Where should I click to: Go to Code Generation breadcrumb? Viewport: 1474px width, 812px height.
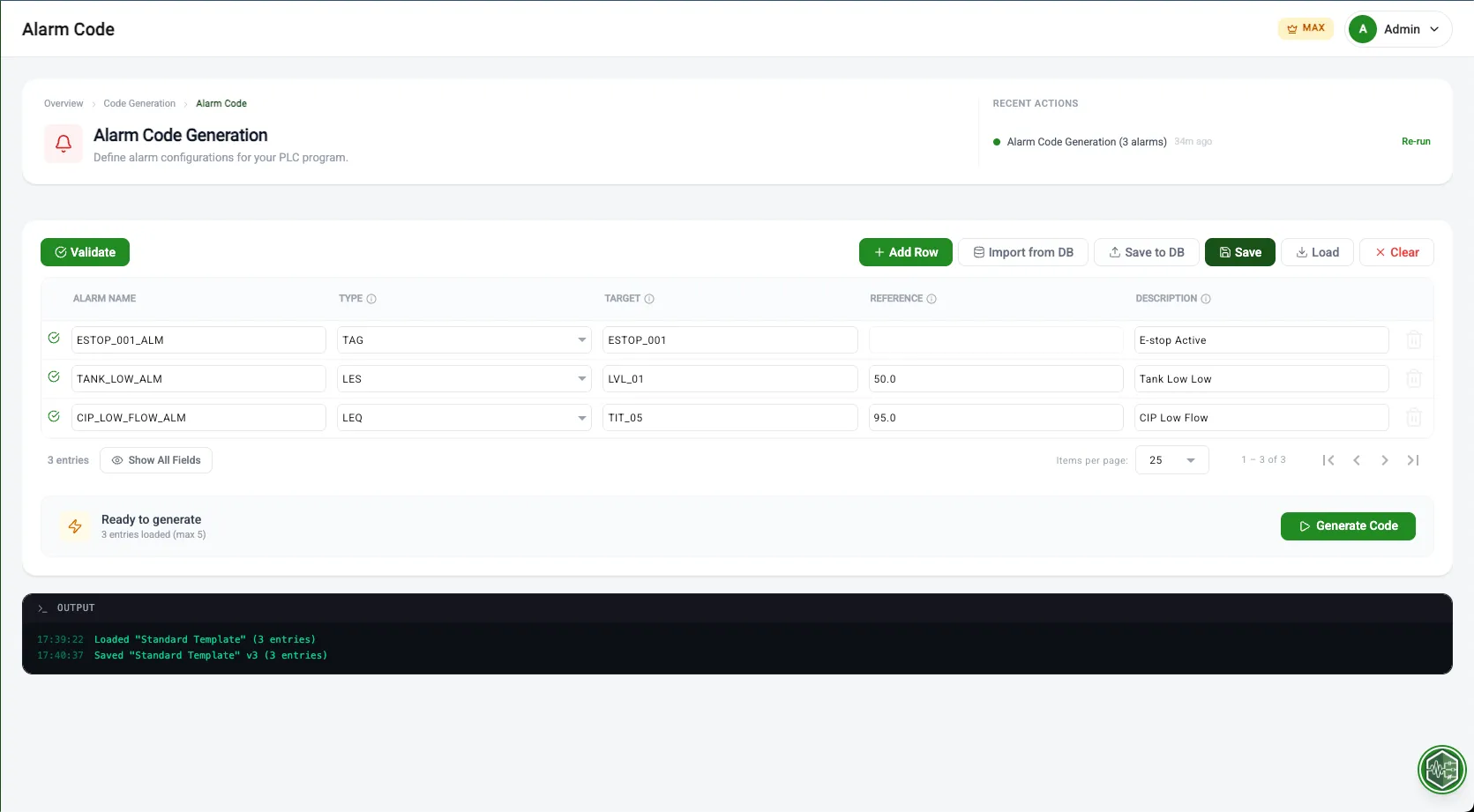[139, 103]
